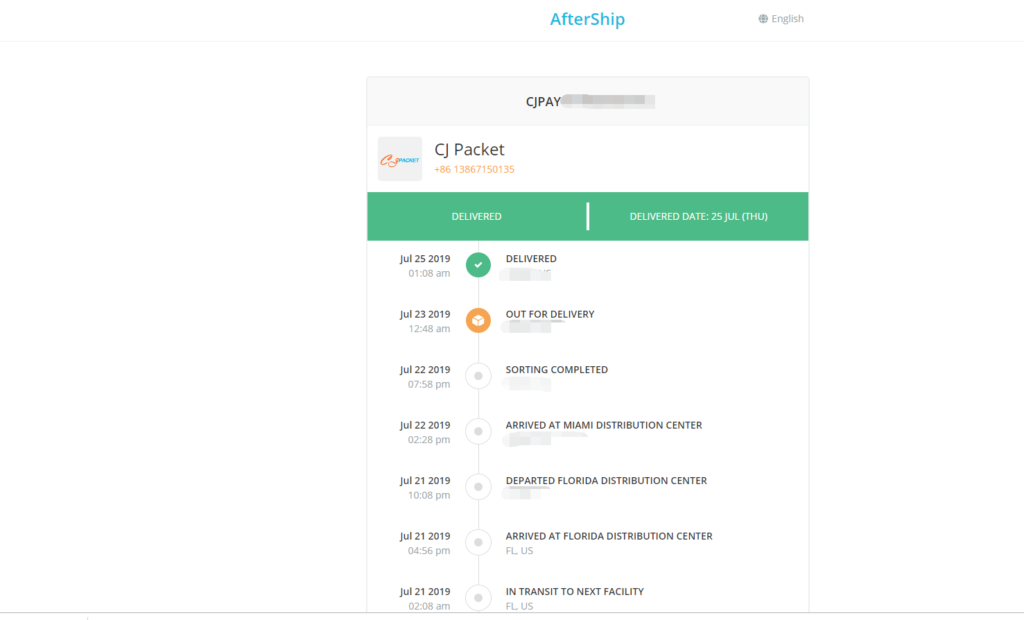Click the CJ Packet courier logo

(x=400, y=159)
